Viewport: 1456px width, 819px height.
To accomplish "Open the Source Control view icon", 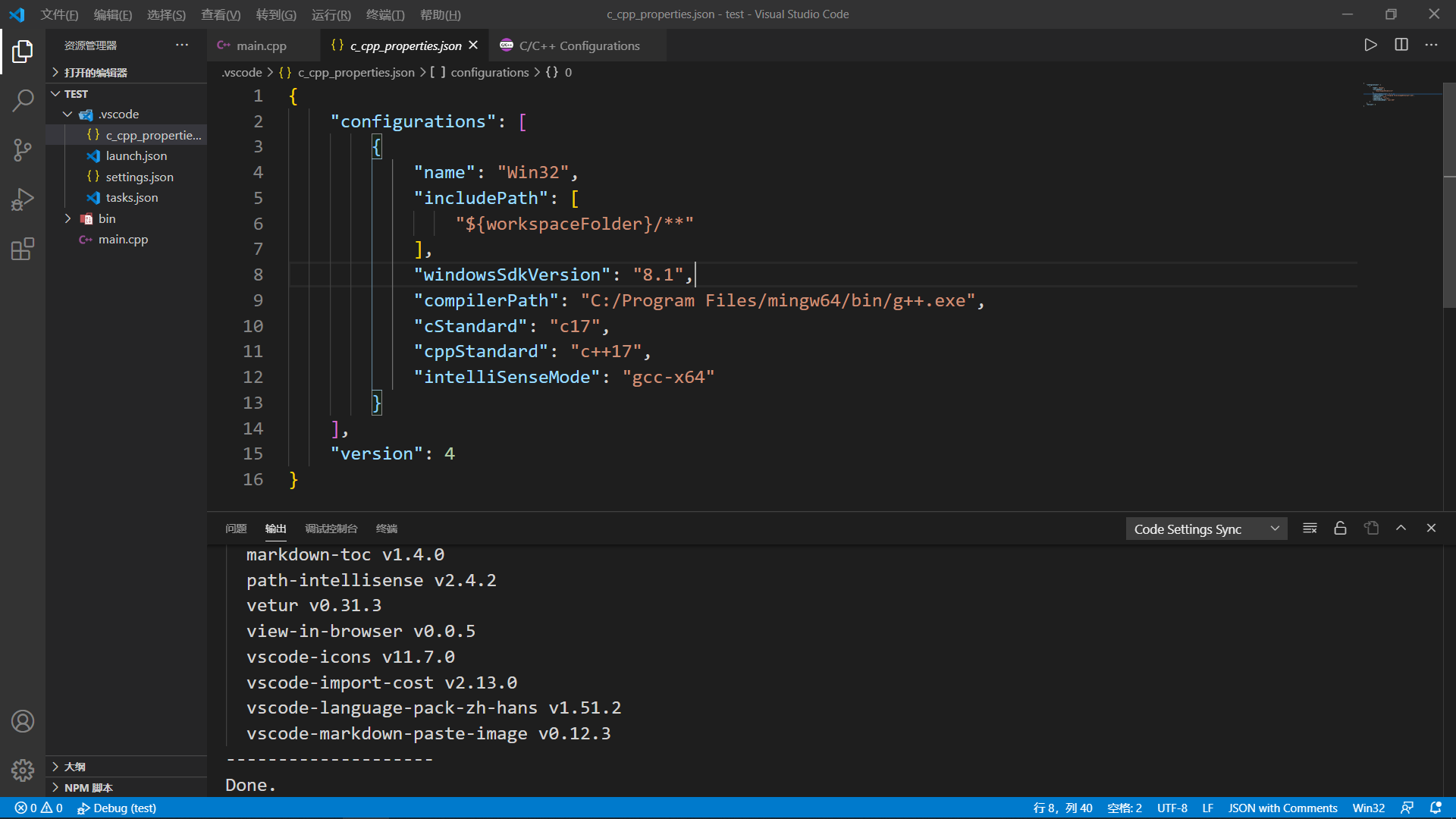I will click(x=23, y=149).
